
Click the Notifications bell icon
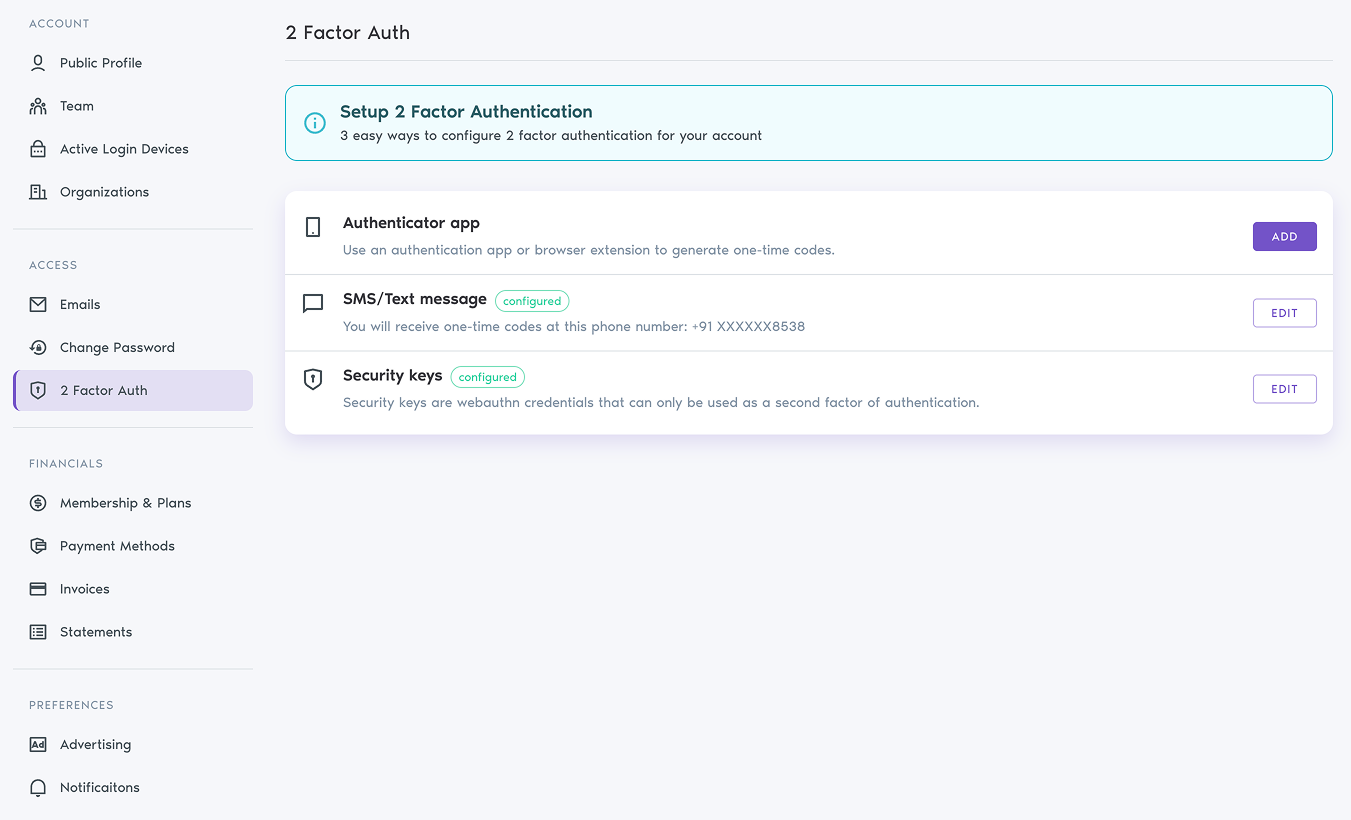point(38,787)
